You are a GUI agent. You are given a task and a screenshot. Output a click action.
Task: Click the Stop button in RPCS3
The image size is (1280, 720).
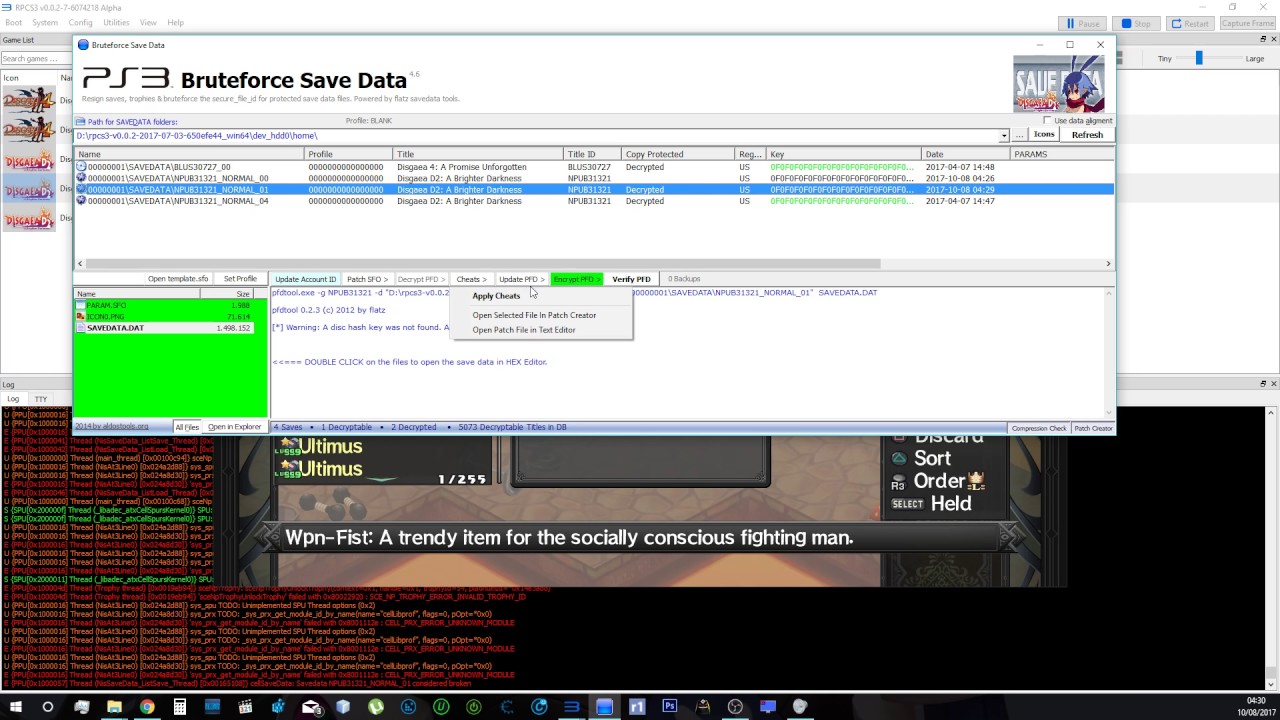coord(1137,23)
